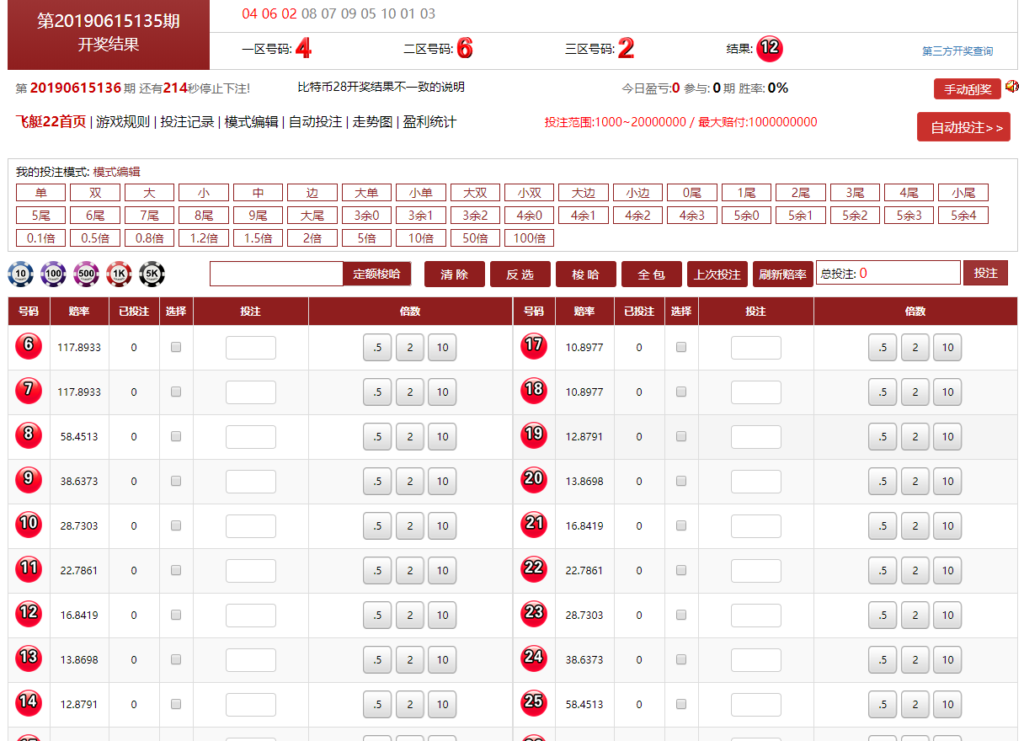Check the select box for number 17
Viewport: 1024px width, 741px height.
click(681, 347)
